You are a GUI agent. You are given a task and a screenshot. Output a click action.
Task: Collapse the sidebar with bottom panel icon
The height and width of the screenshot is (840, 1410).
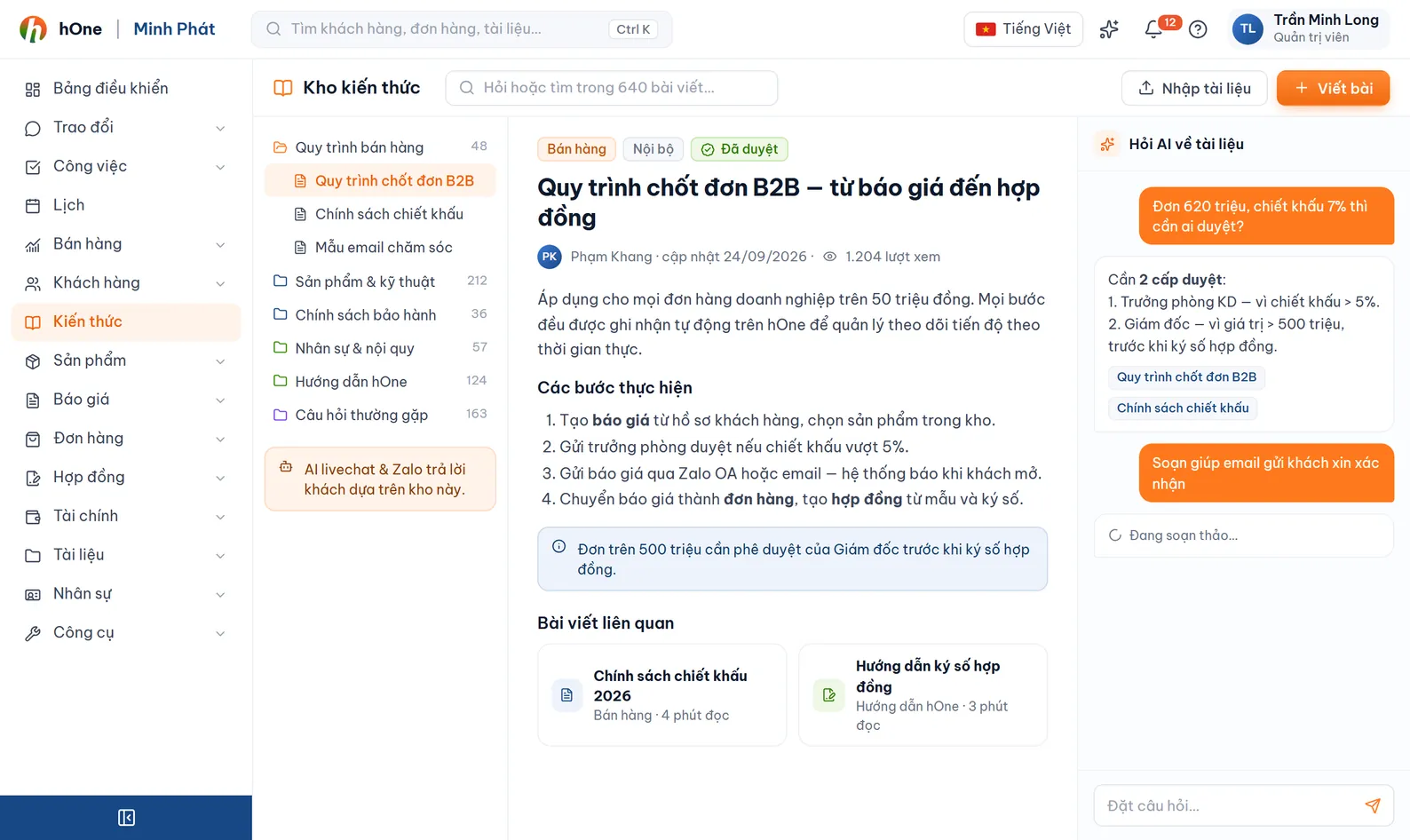coord(126,817)
